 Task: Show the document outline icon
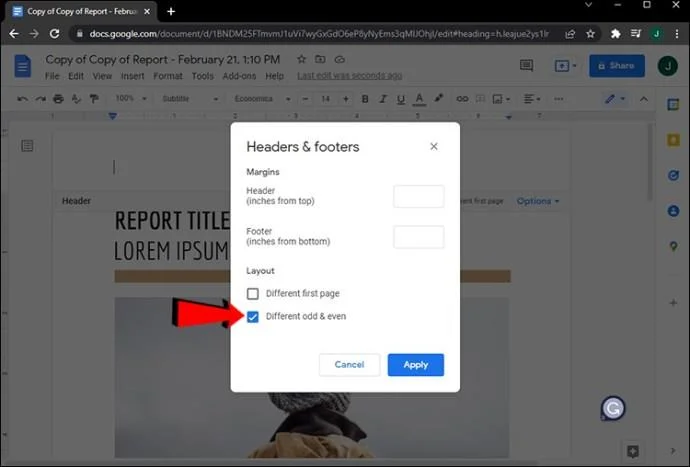click(27, 146)
